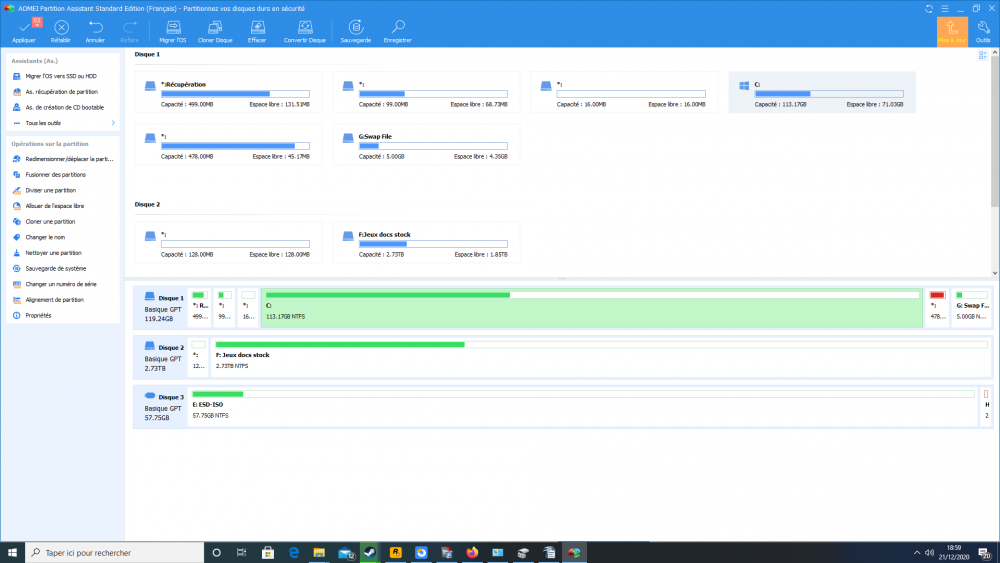
Task: Select the Effacer toolbar icon
Action: [x=257, y=28]
